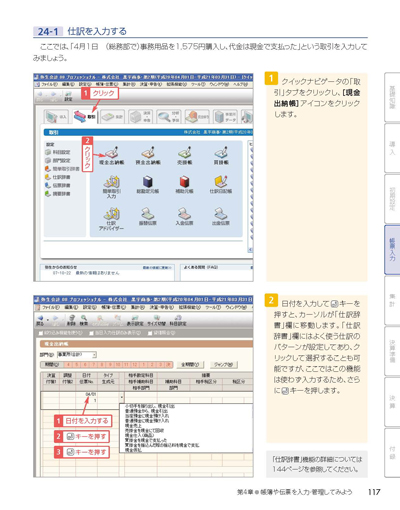Switch to the 取引 navigator tab
The width and height of the screenshot is (400, 510).
tap(85, 117)
